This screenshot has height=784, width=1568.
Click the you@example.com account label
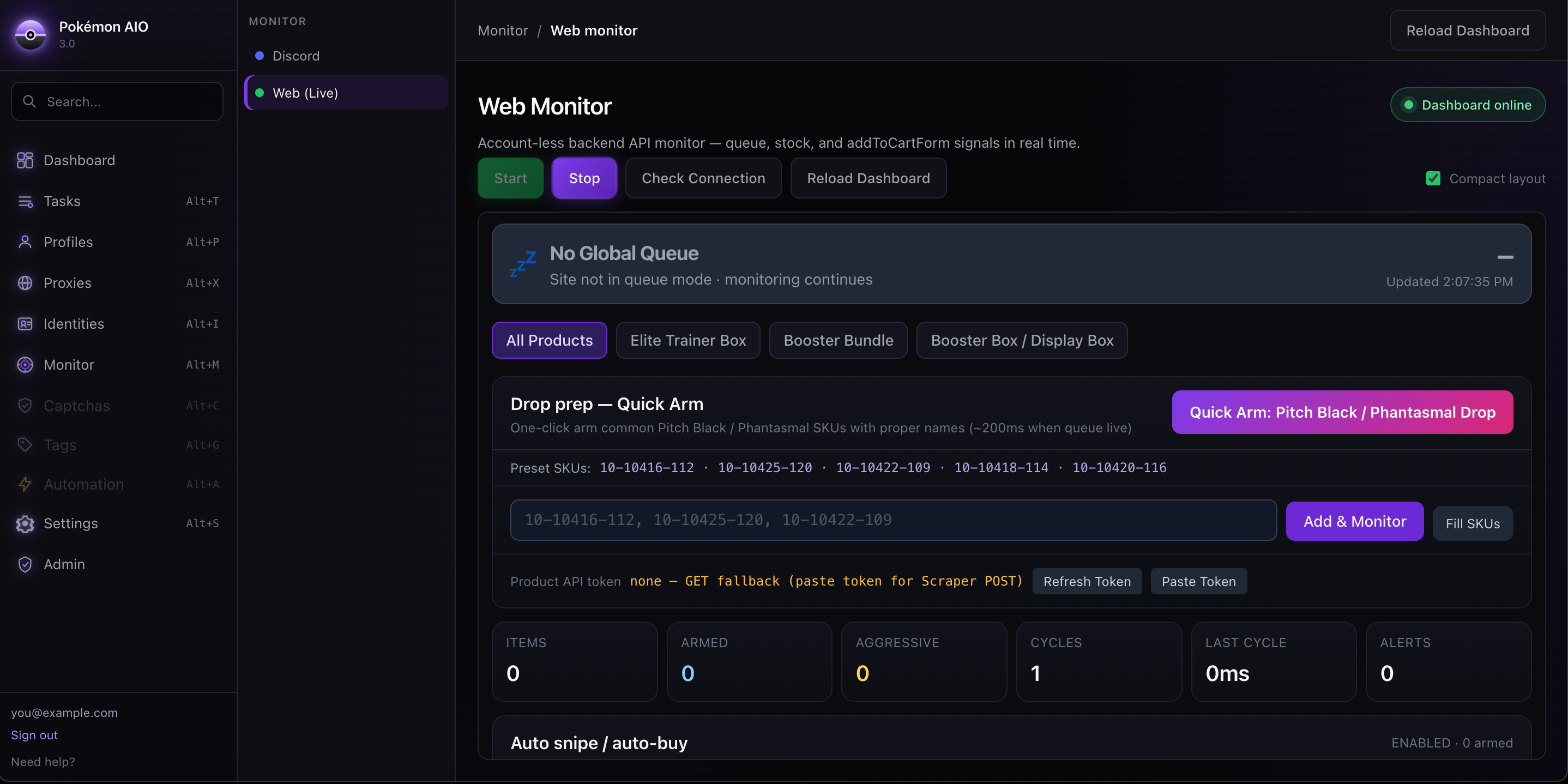64,712
